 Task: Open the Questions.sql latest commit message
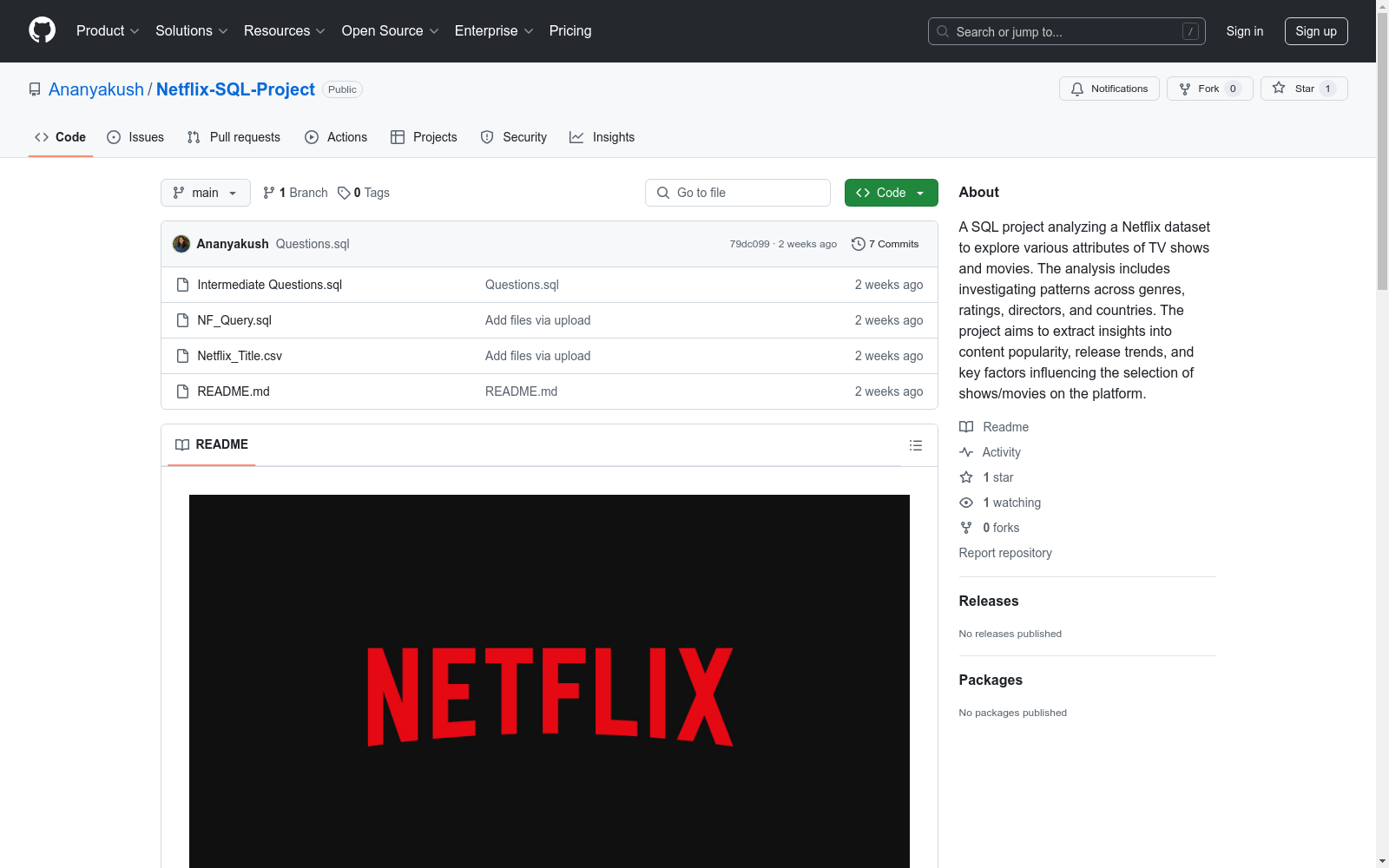coord(313,244)
